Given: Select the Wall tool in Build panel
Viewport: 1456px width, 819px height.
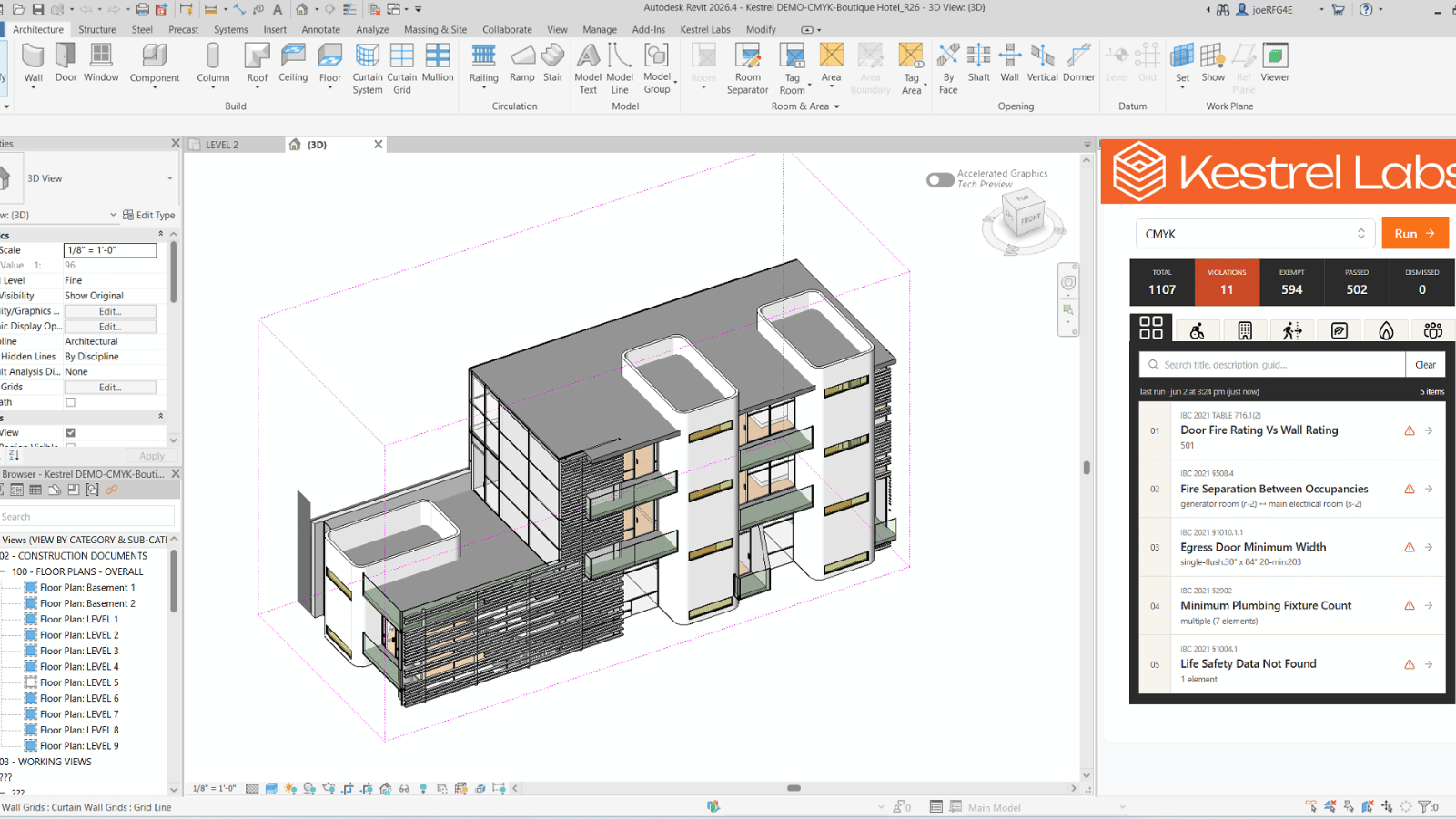Looking at the screenshot, I should click(33, 64).
